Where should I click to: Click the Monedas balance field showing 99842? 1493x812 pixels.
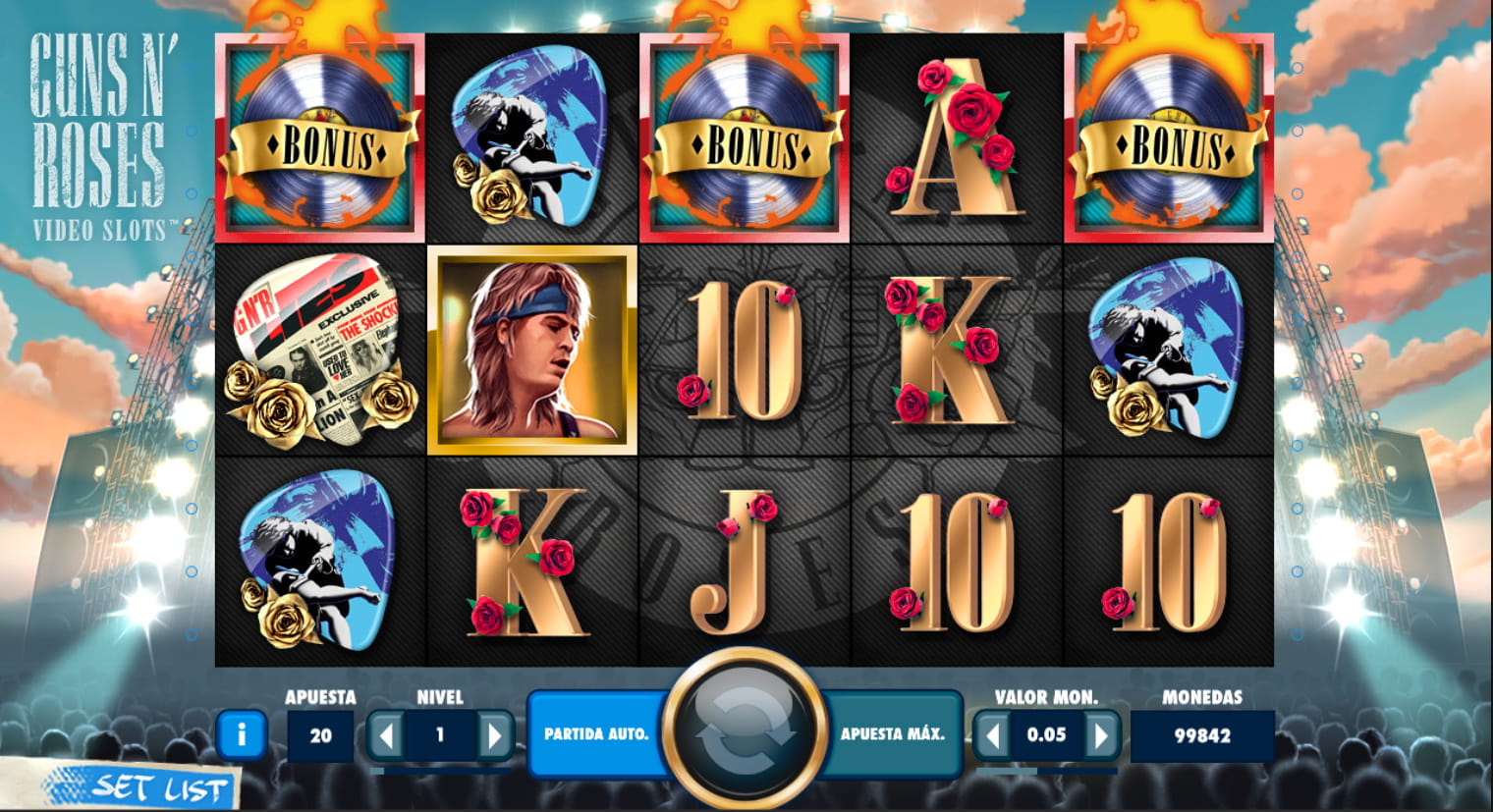click(1202, 735)
